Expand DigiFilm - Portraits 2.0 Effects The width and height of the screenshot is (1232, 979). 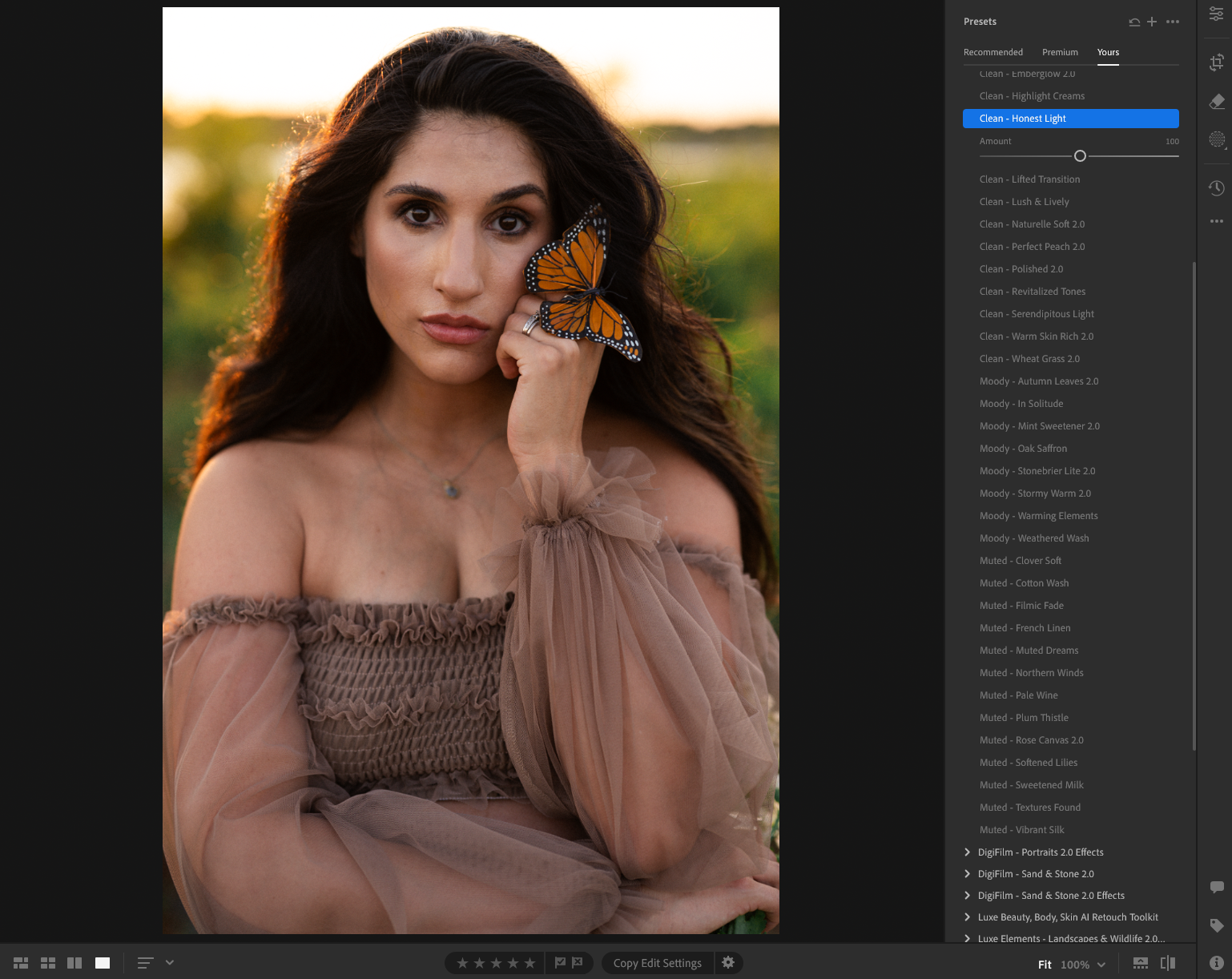(x=1041, y=852)
